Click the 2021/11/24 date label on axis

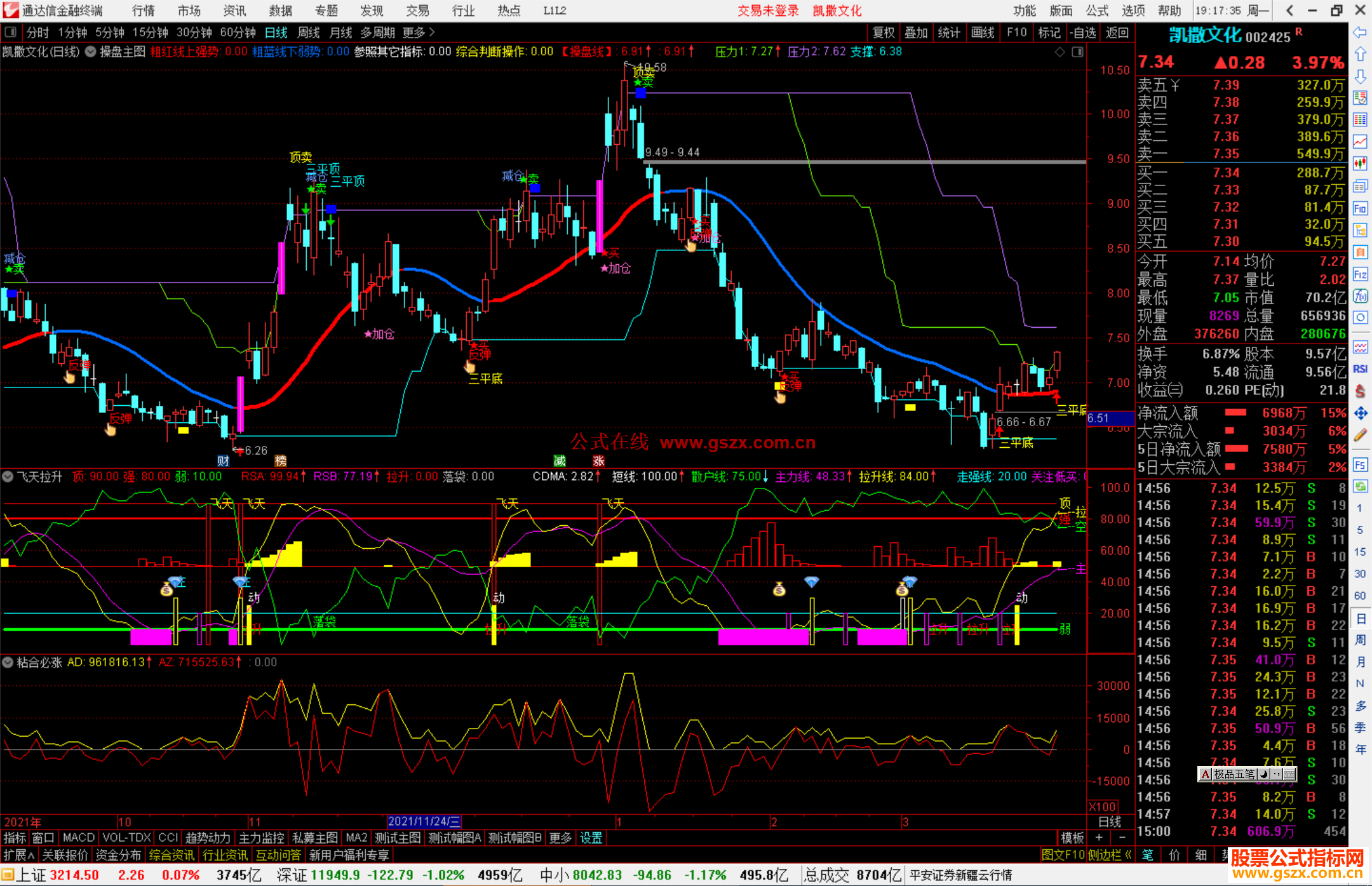424,821
